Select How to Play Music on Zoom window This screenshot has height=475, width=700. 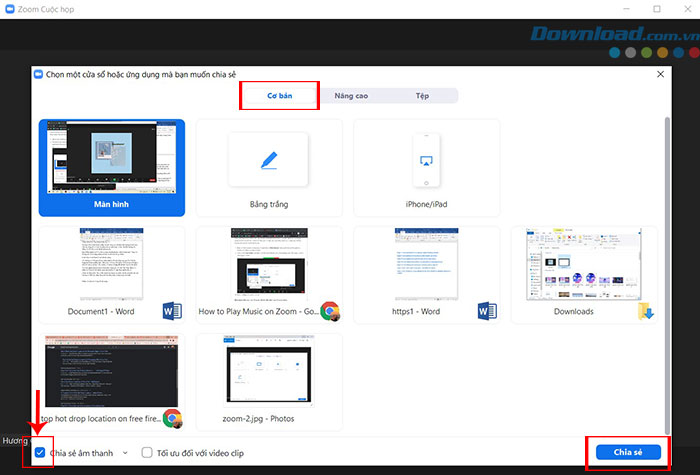(x=269, y=275)
